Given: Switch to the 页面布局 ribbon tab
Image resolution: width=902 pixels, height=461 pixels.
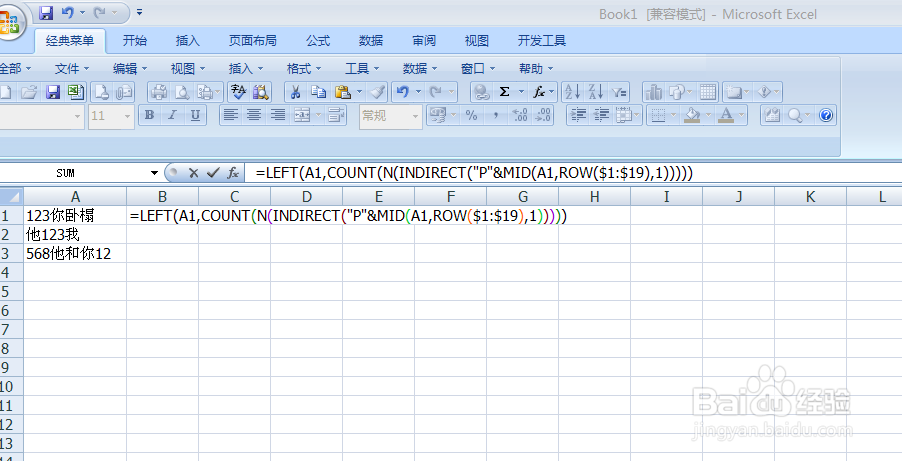Looking at the screenshot, I should [x=253, y=40].
